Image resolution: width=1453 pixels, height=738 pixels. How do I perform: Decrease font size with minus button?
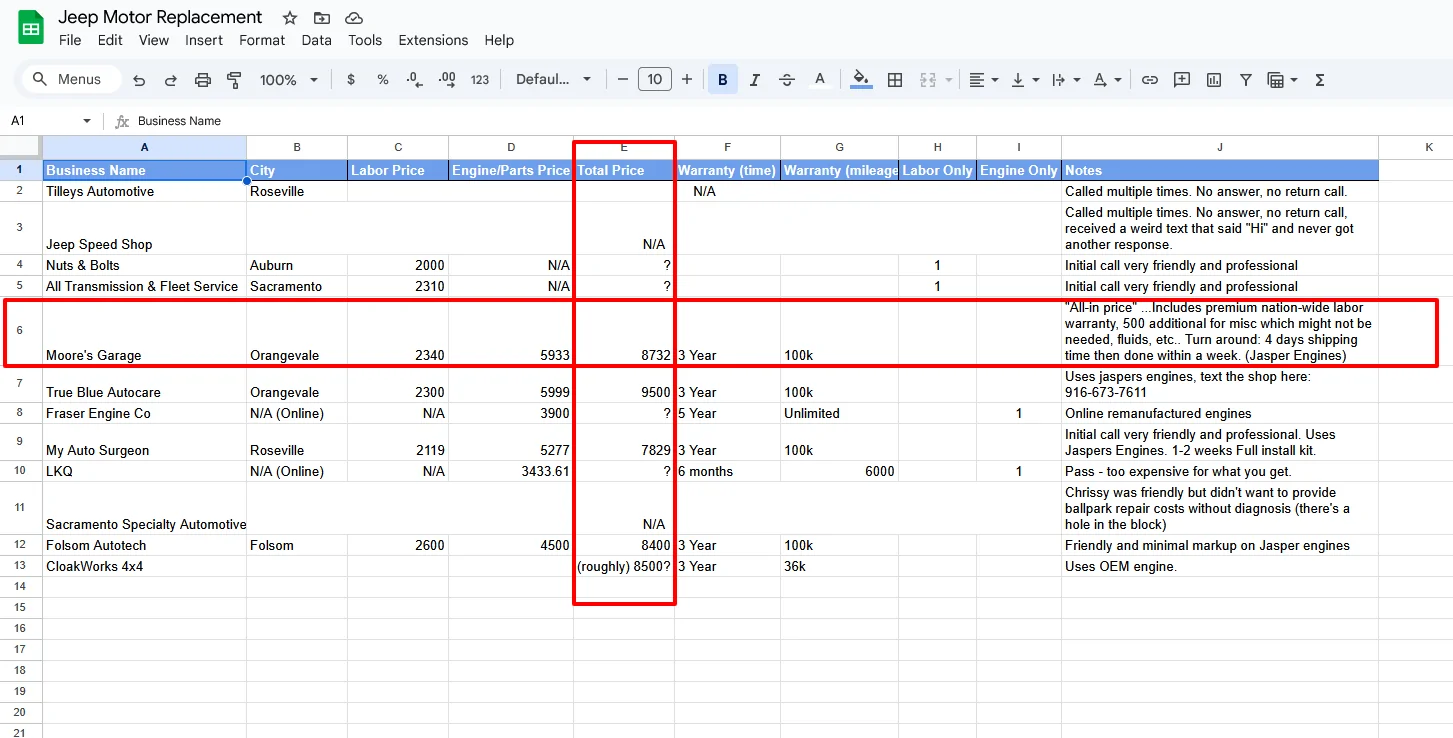pyautogui.click(x=622, y=80)
